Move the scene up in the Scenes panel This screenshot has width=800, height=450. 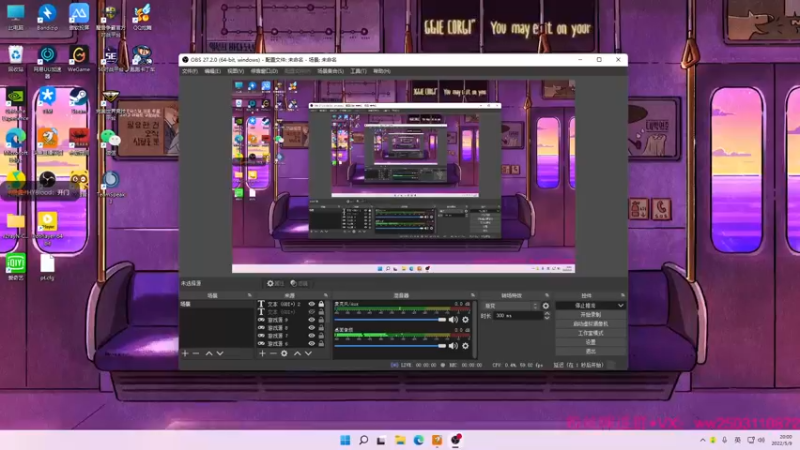(209, 353)
